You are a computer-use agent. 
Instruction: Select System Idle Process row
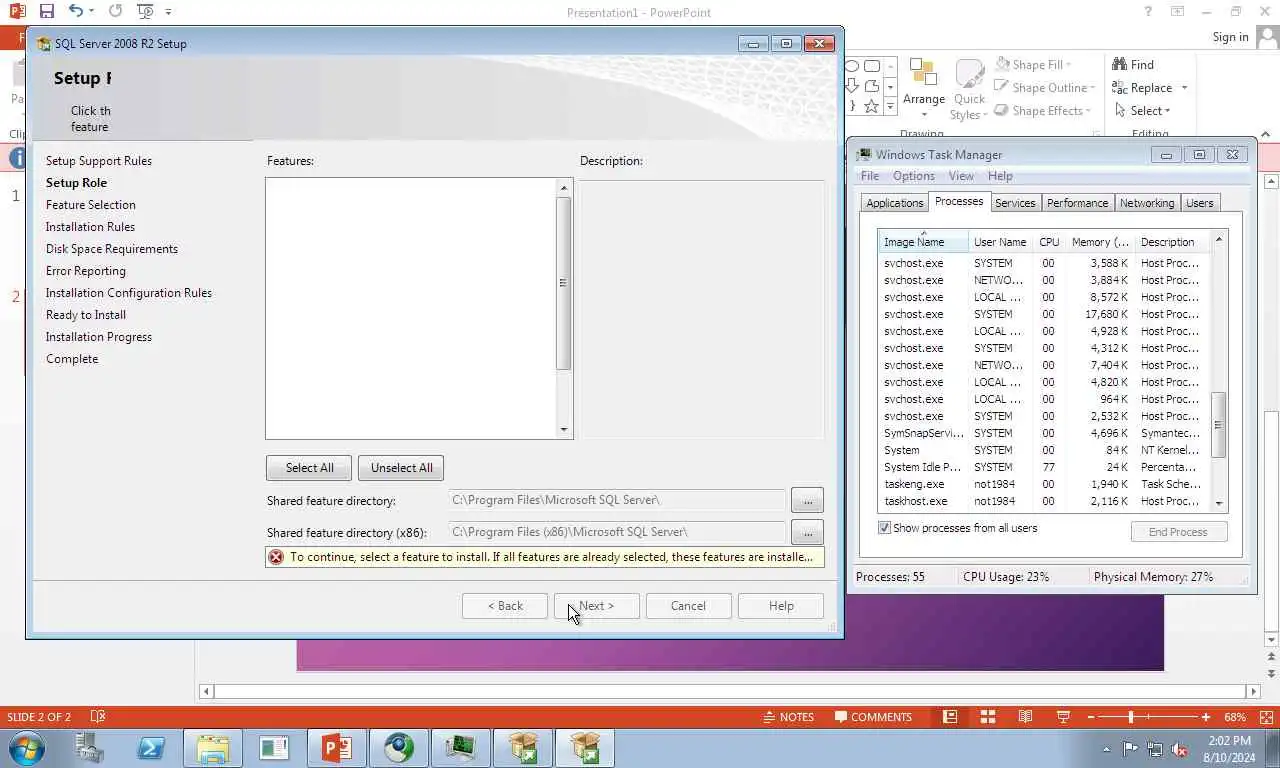coord(1044,467)
